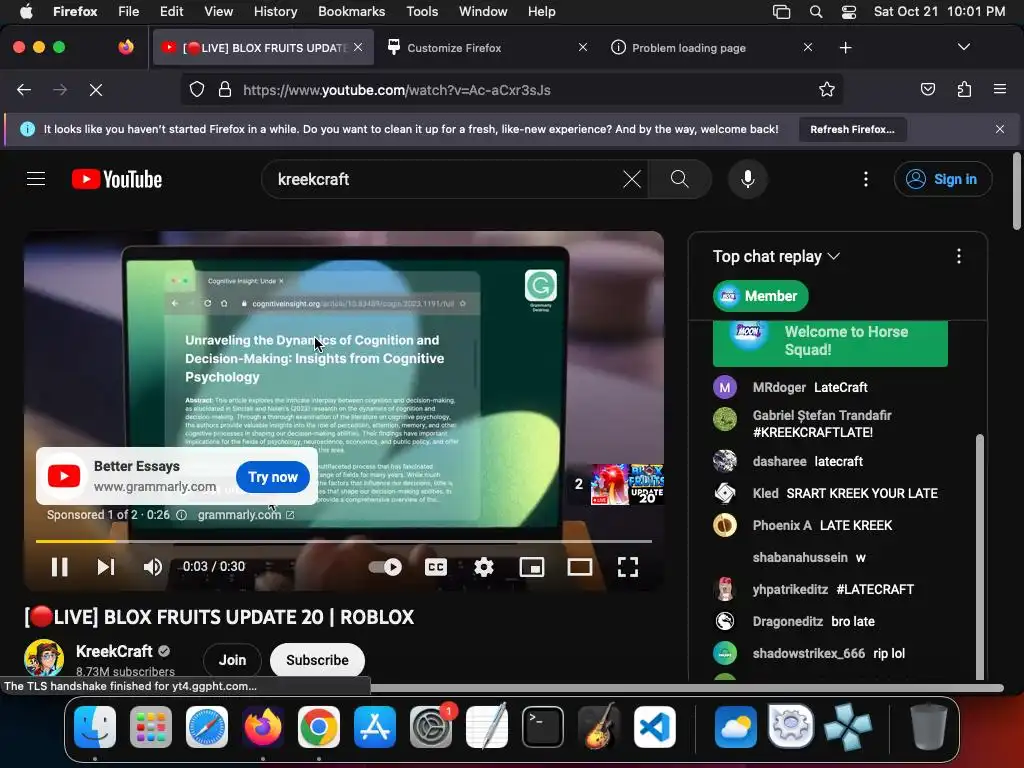
Task: Open the grammarly.com sponsored link
Action: coord(246,515)
